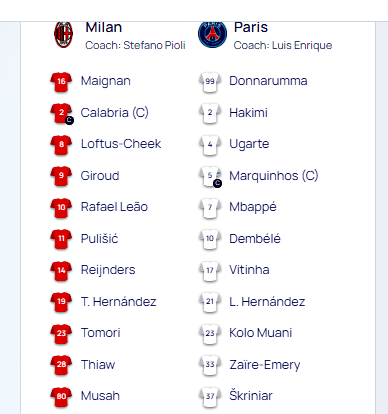The height and width of the screenshot is (414, 388).
Task: Click Škriniar's white number 37 jersey
Action: (210, 397)
